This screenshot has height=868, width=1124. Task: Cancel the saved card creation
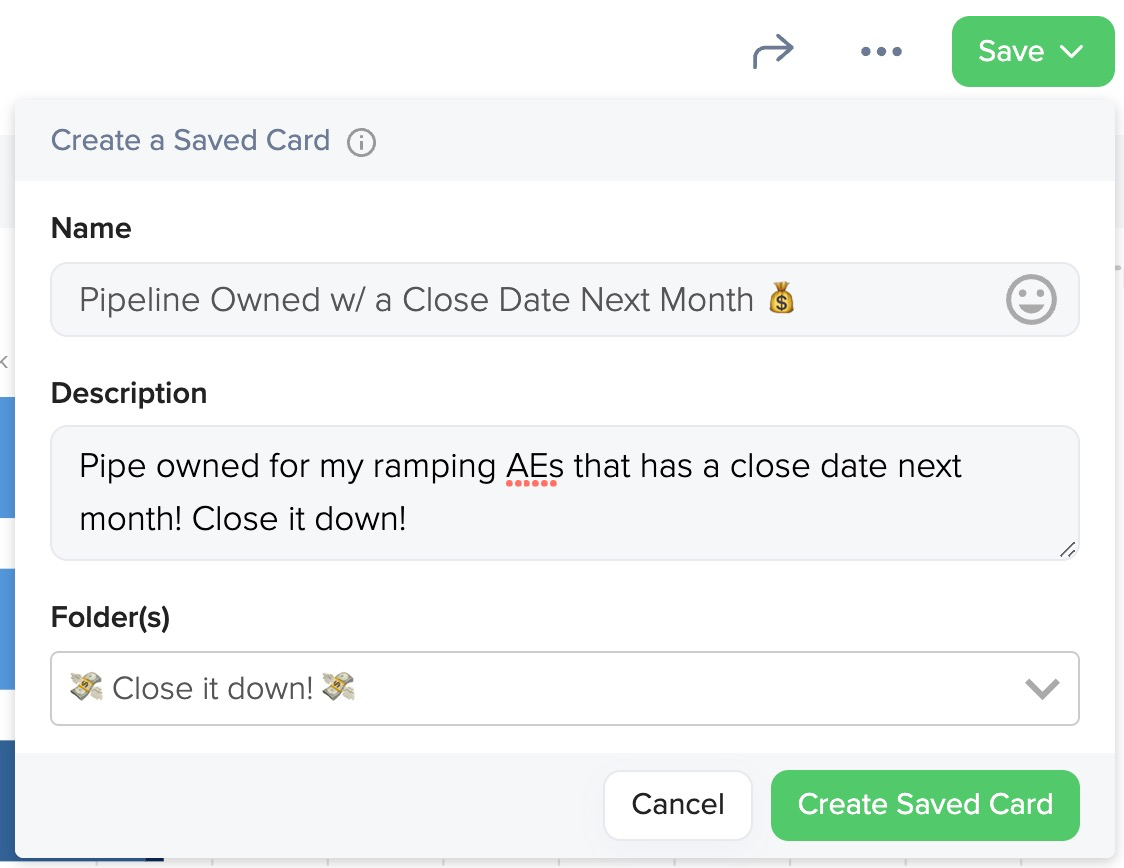(x=677, y=805)
